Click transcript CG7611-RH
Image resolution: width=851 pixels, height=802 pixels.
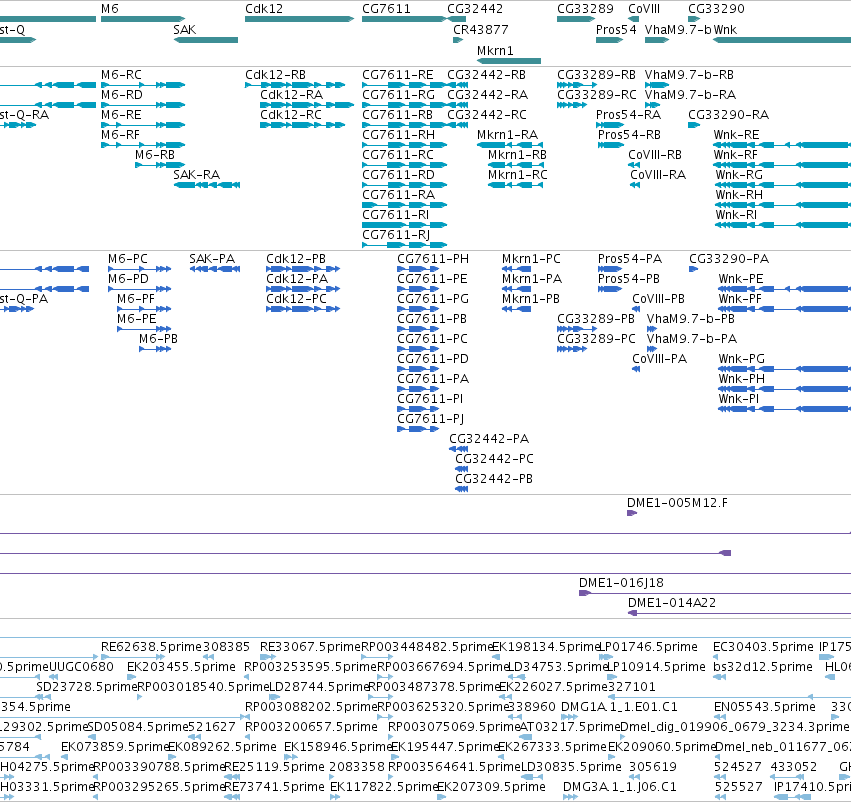pos(404,145)
